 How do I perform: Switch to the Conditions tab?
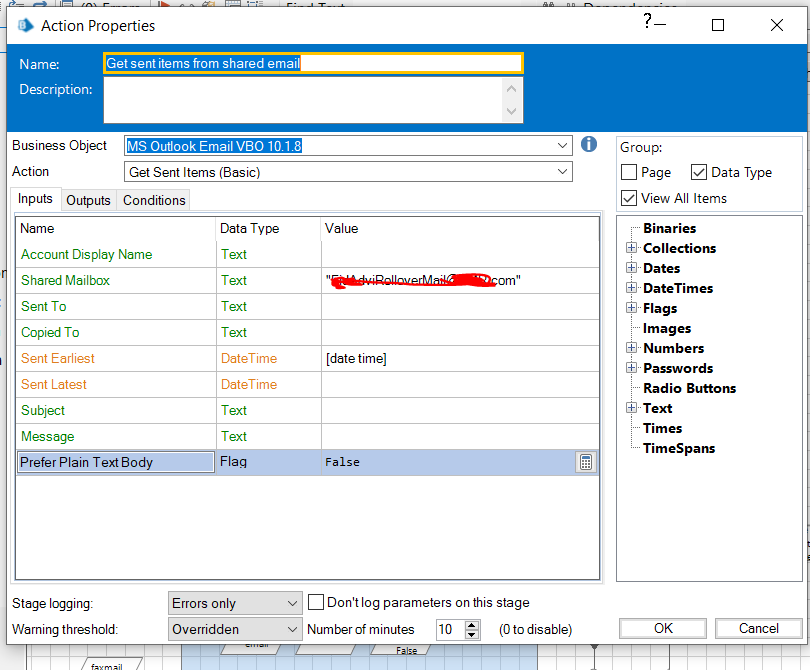click(154, 200)
